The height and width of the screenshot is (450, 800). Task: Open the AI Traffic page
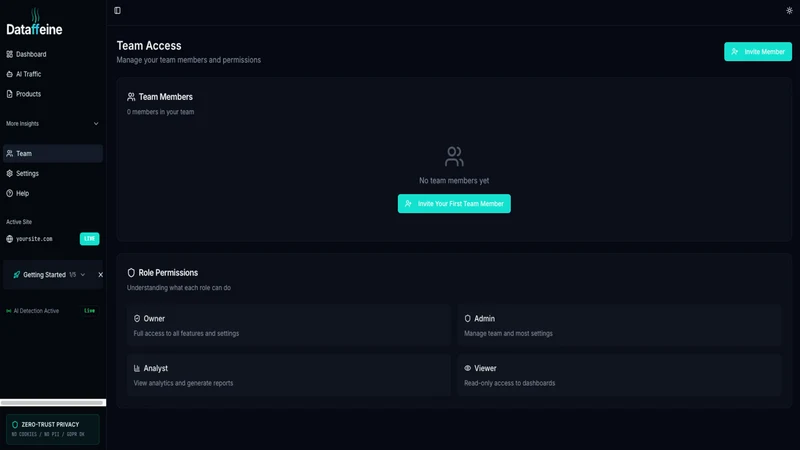point(53,74)
